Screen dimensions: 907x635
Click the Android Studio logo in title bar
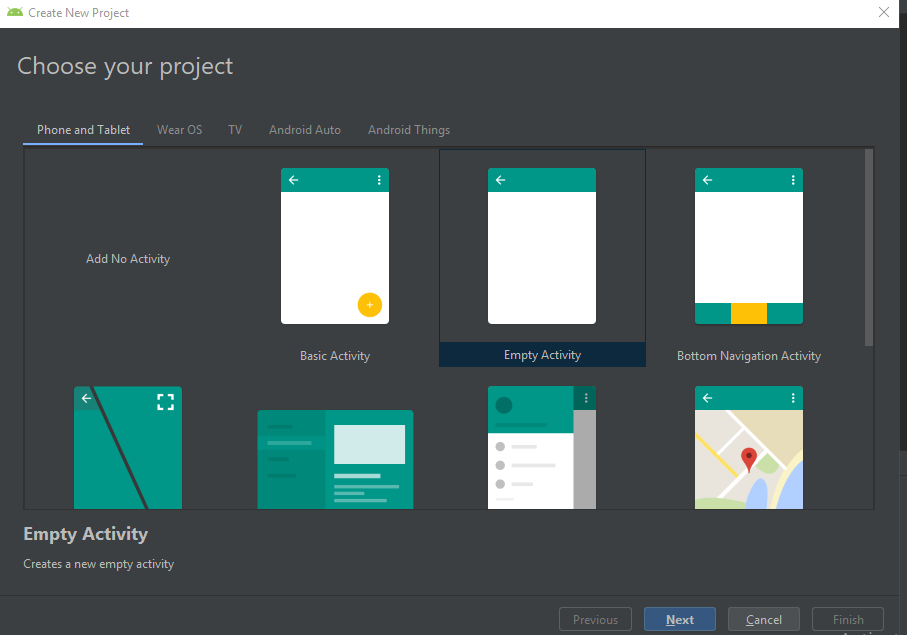point(15,12)
